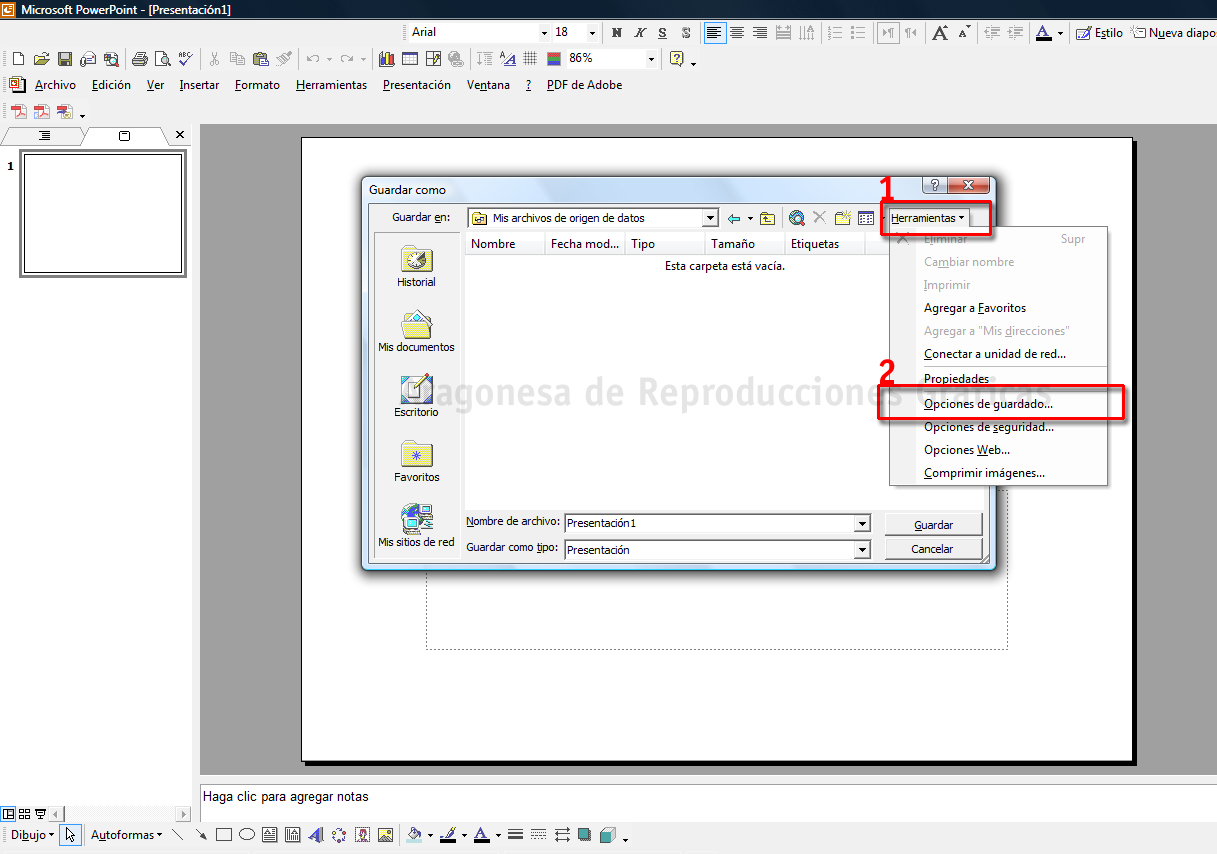1217x854 pixels.
Task: Switch to Slide Sorter view icon
Action: click(24, 814)
